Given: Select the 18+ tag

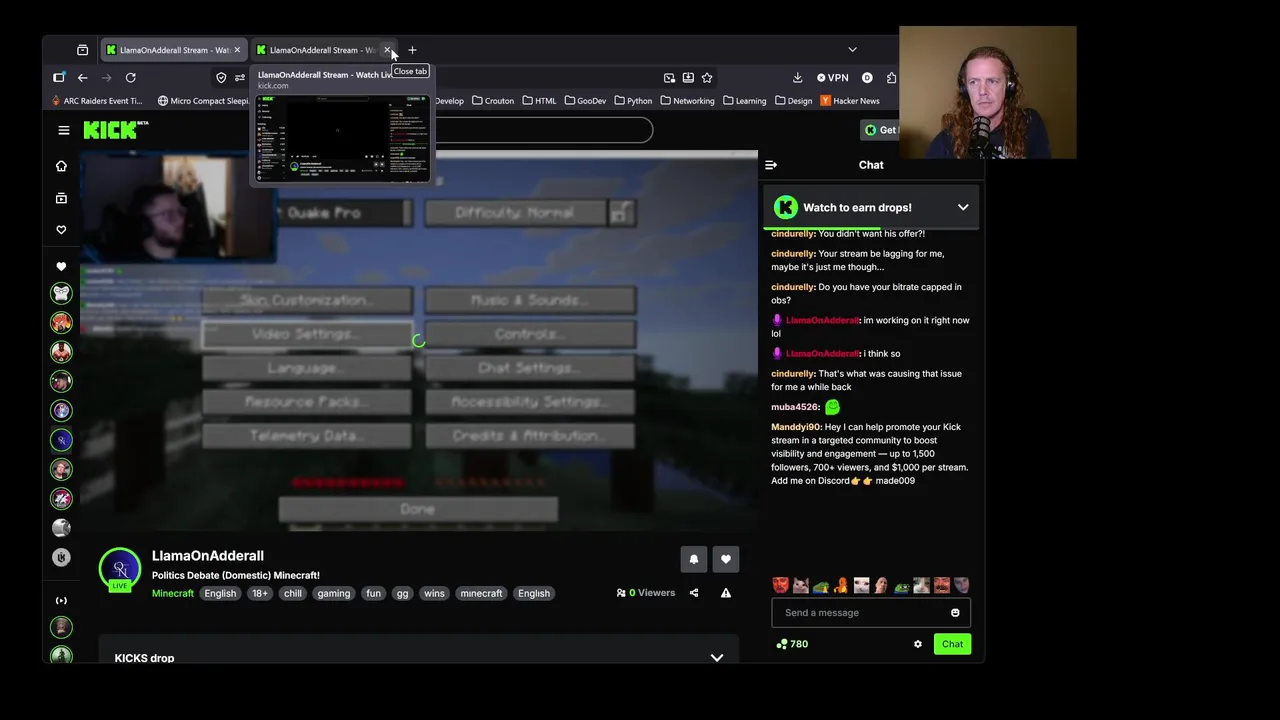Looking at the screenshot, I should pos(260,593).
